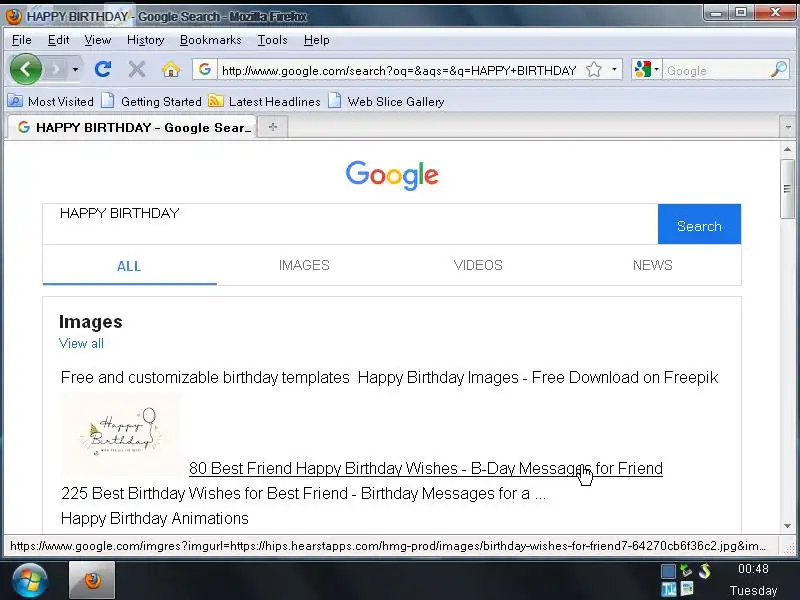The image size is (800, 600).
Task: Open the Edit menu
Action: coord(58,40)
